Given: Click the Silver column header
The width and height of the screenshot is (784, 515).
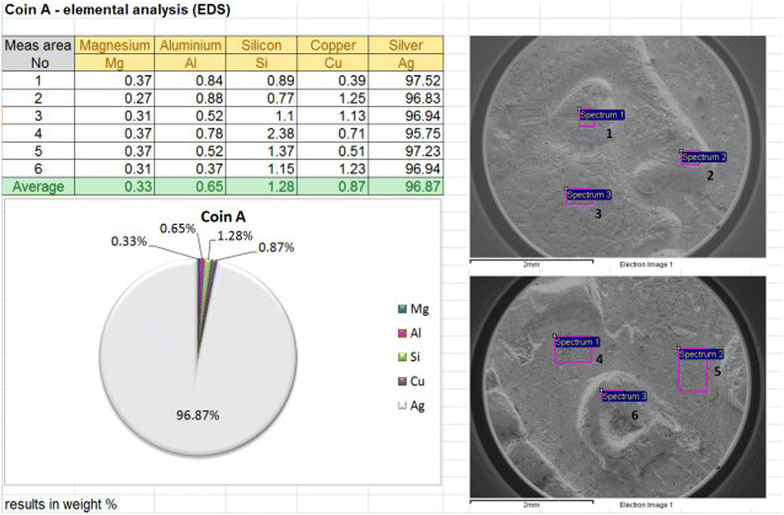Looking at the screenshot, I should (x=406, y=45).
